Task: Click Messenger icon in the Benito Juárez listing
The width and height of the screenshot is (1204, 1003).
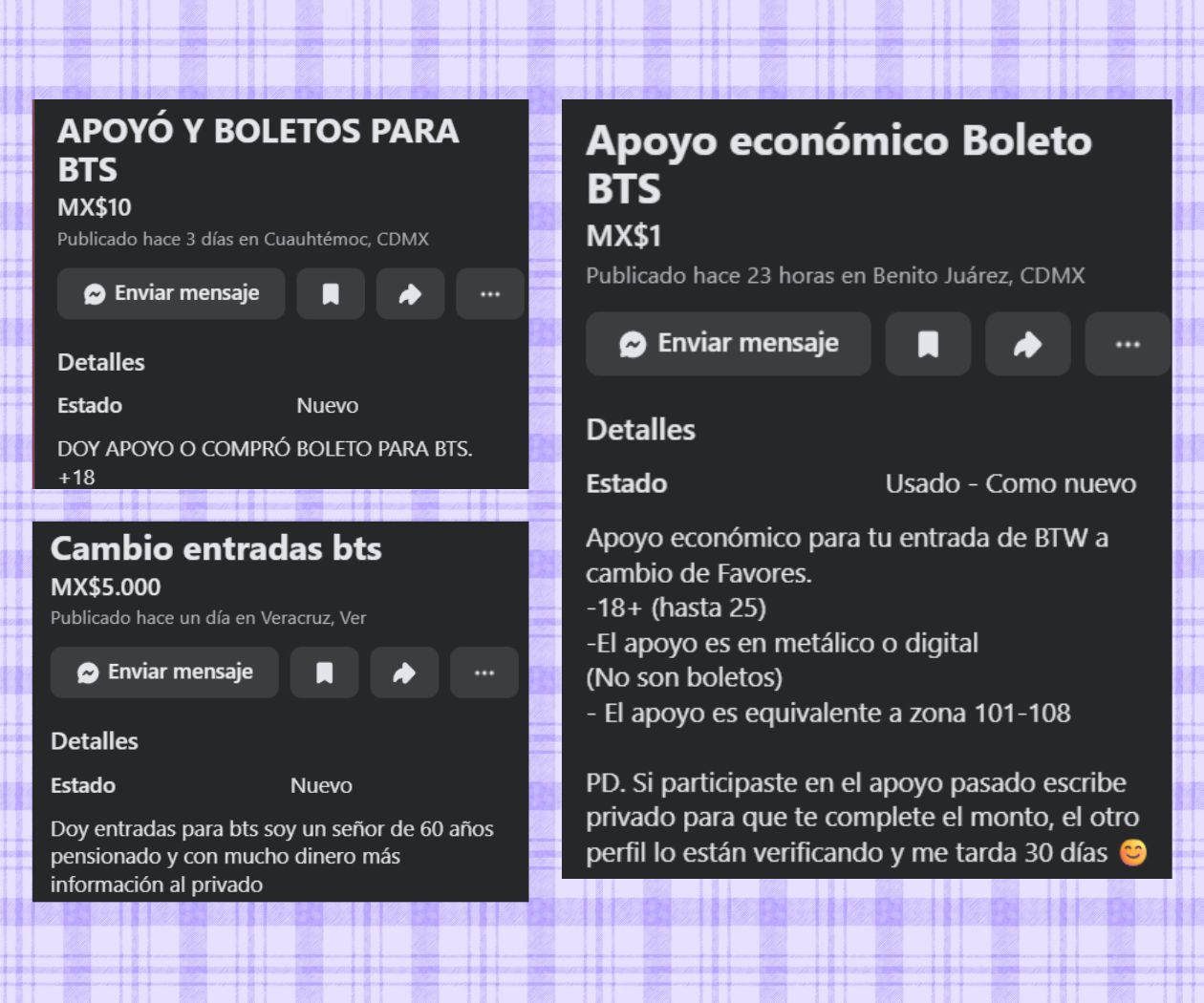Action: 633,344
